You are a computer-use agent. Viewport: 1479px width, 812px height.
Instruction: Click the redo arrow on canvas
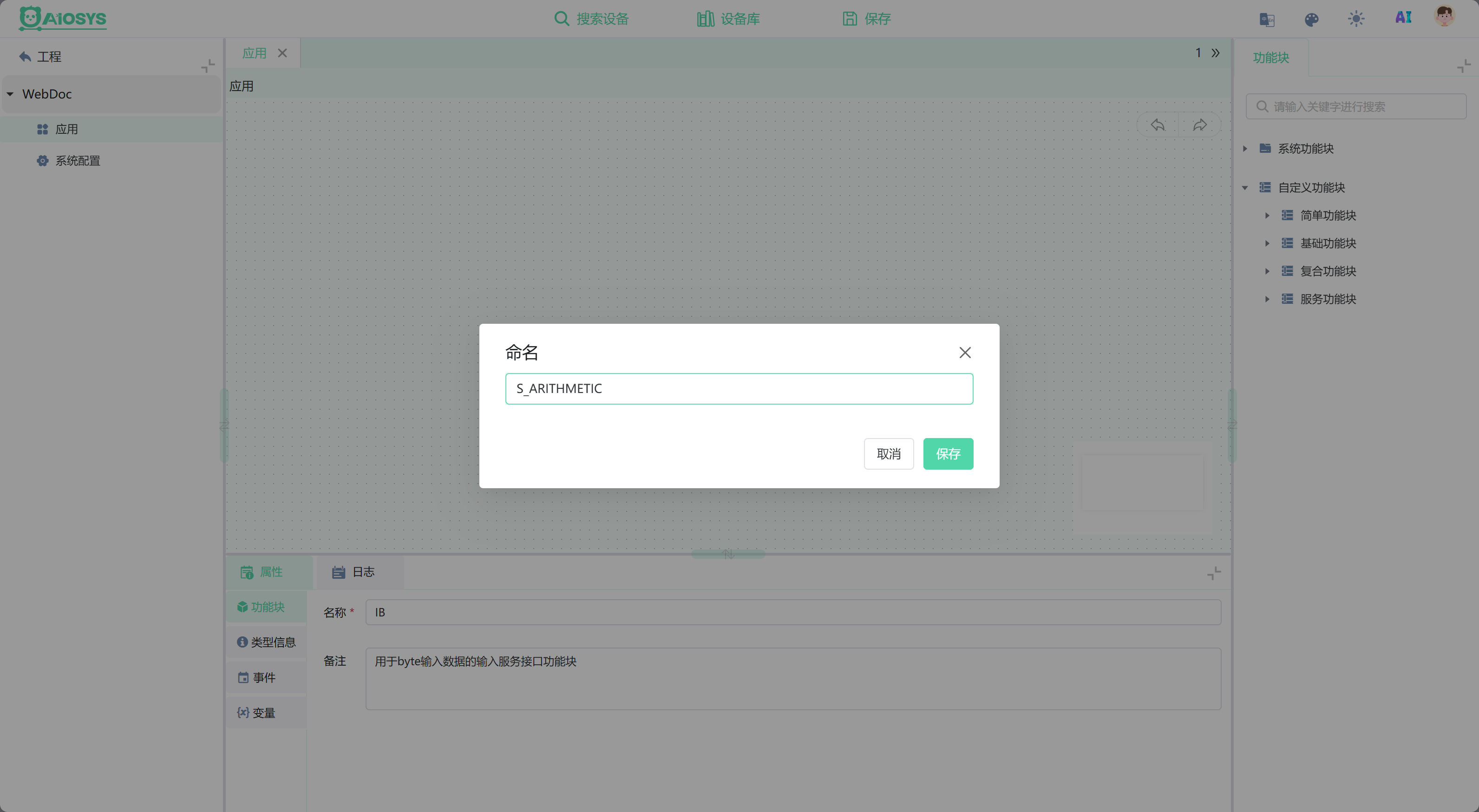tap(1199, 124)
